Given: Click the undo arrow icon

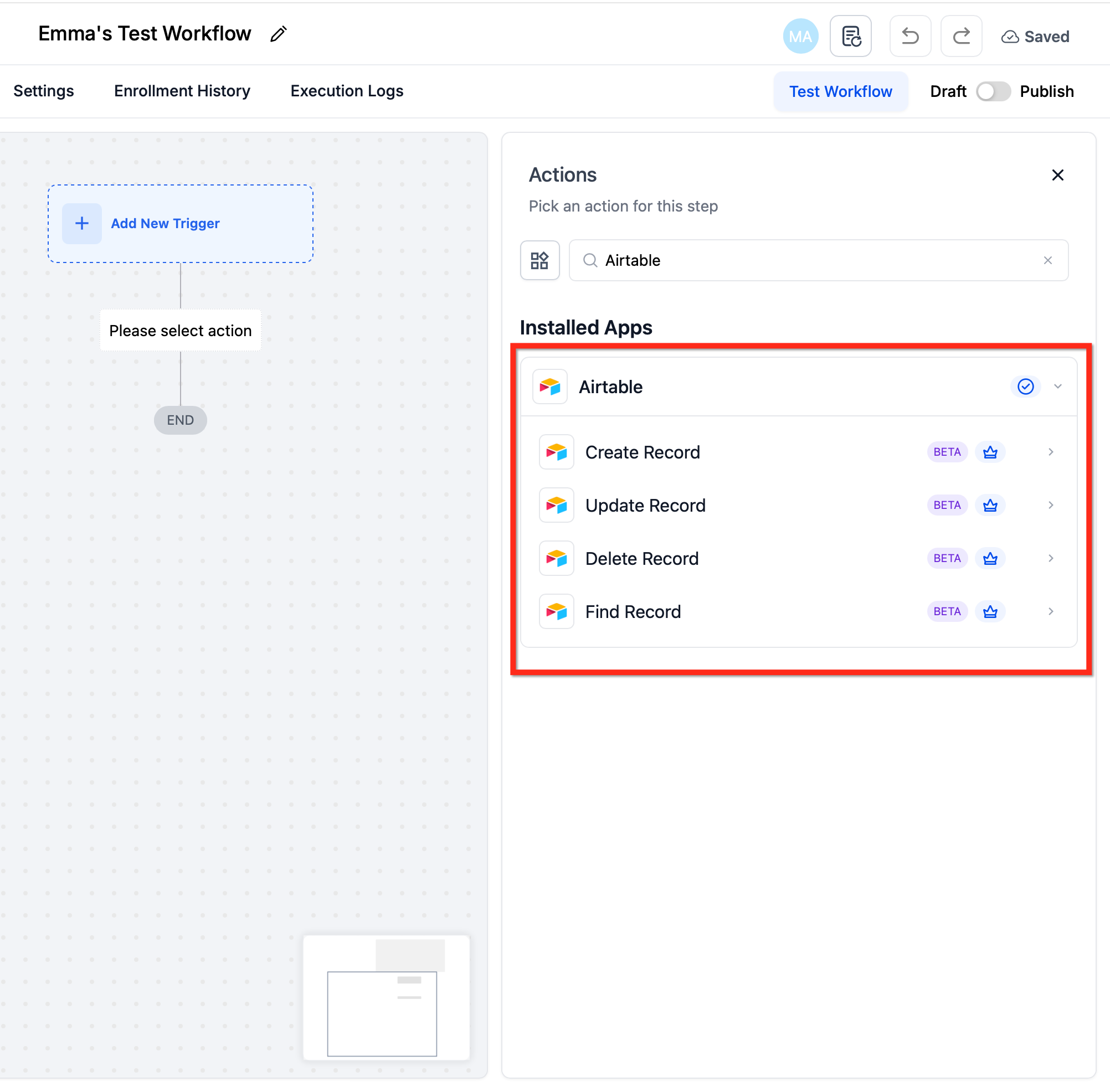Looking at the screenshot, I should click(x=910, y=36).
